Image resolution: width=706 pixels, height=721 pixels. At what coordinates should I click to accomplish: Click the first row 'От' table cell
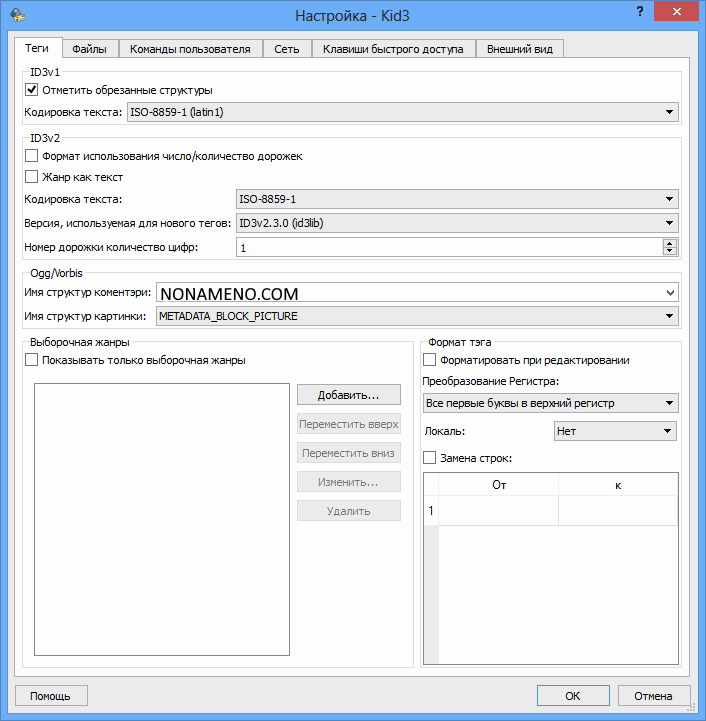click(x=498, y=511)
